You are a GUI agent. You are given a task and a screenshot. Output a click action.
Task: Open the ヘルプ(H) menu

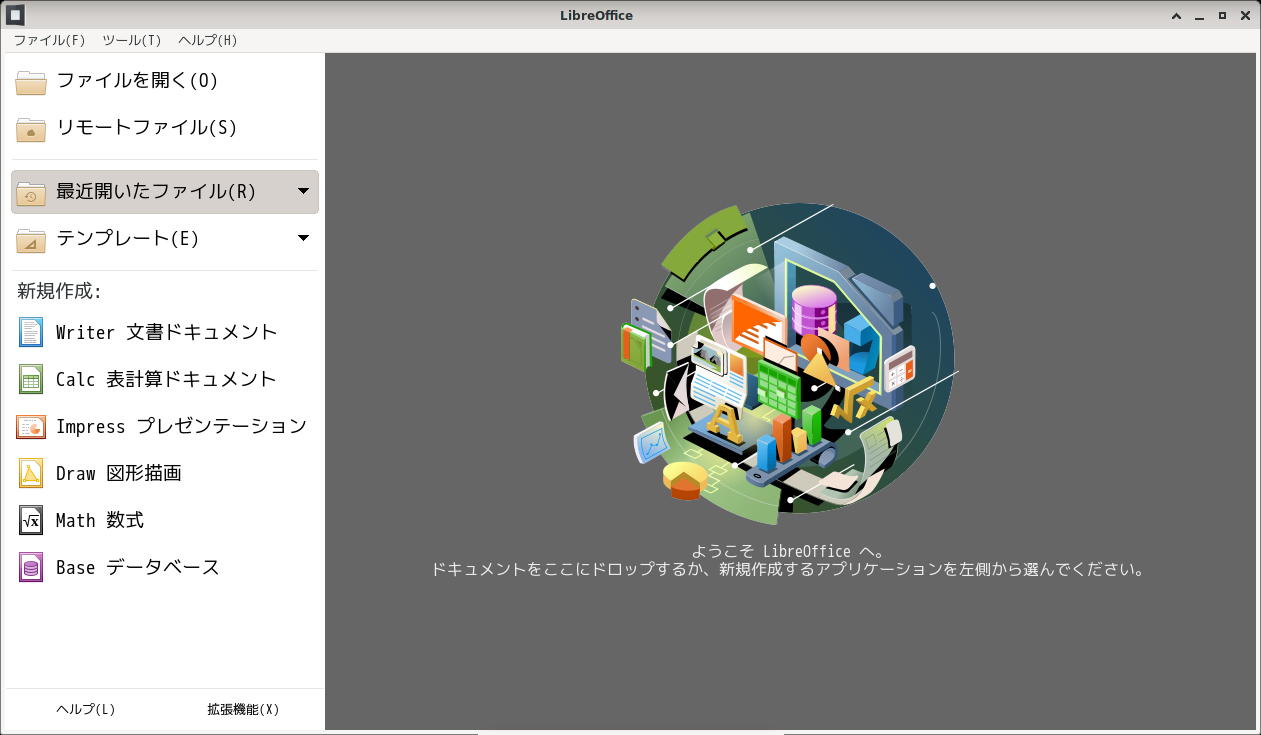[x=208, y=40]
